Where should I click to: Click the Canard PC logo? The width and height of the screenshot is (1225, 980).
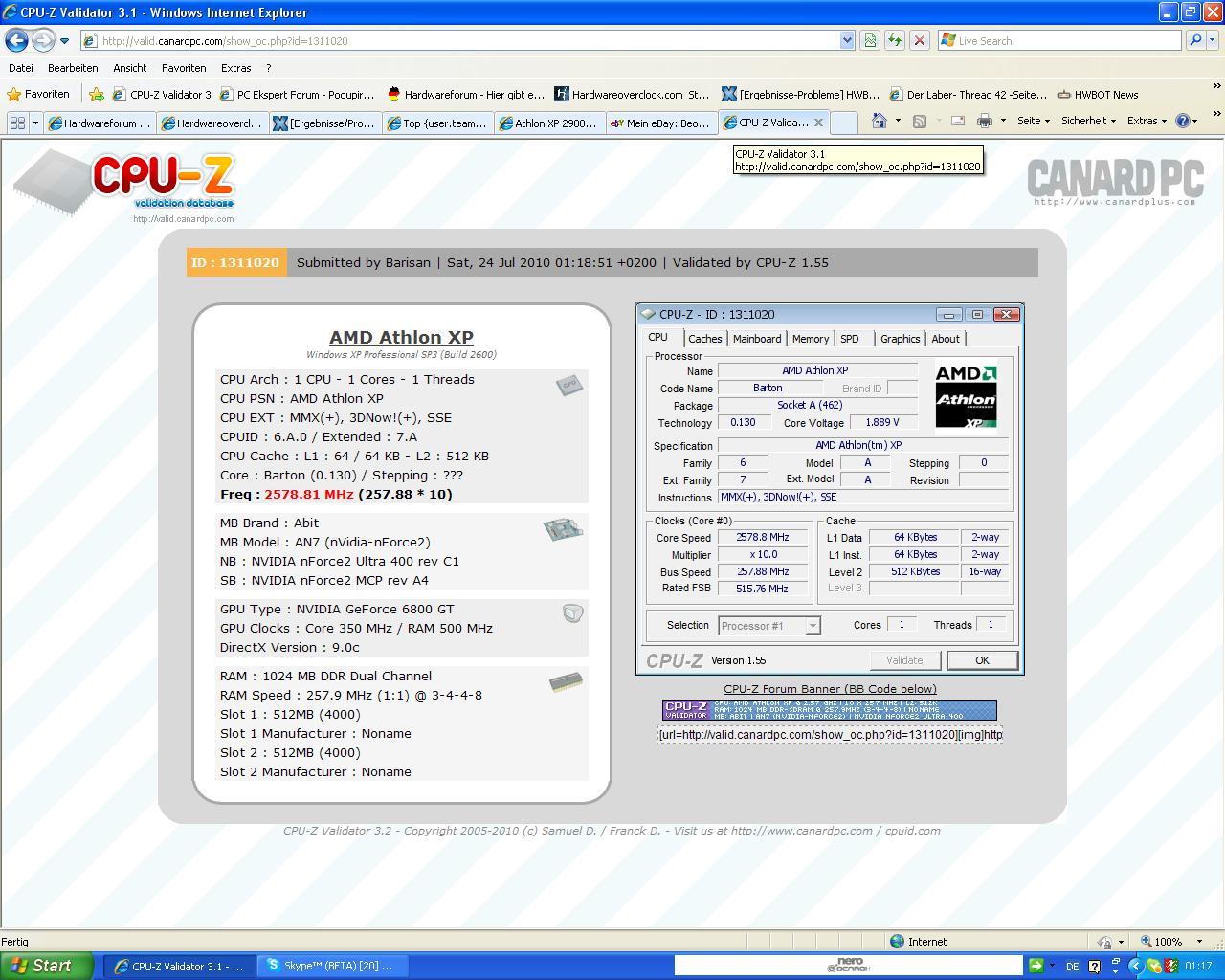(1115, 181)
